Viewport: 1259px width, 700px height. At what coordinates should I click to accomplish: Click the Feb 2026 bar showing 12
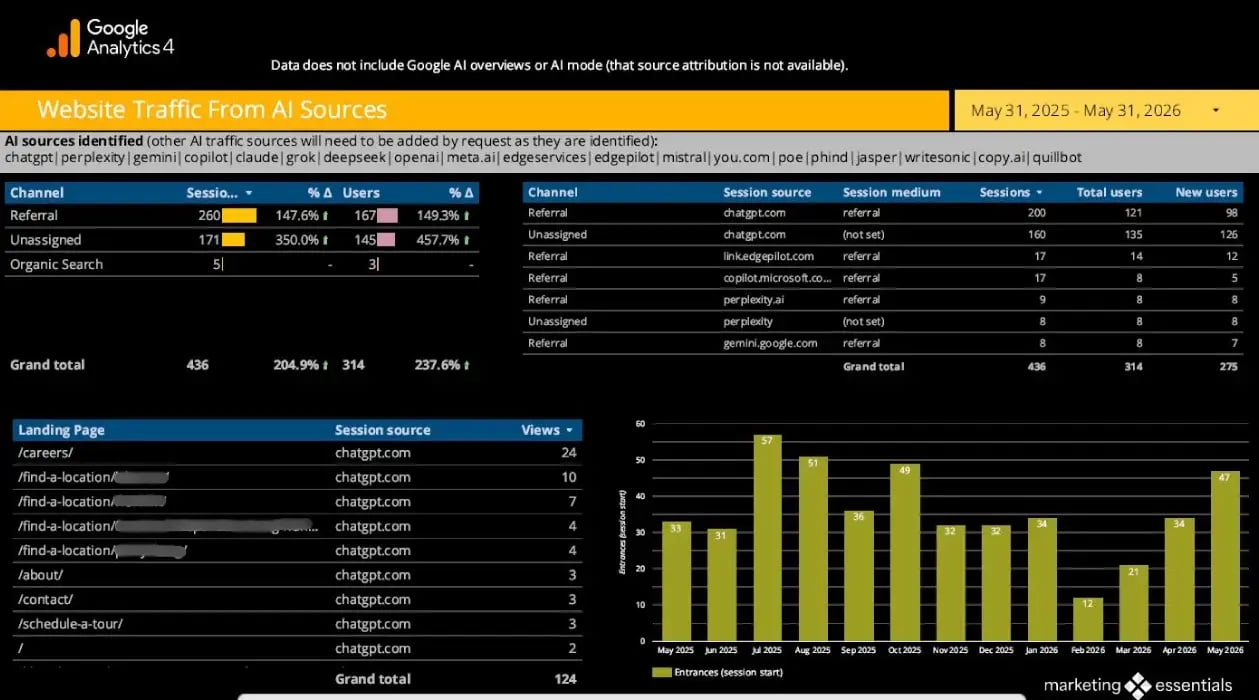[1087, 619]
